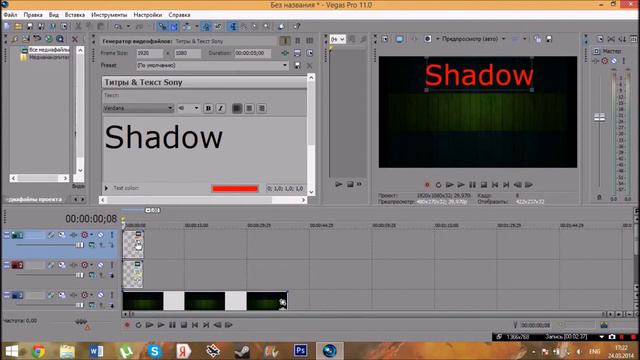Delete the preset in the Titles generator
The width and height of the screenshot is (640, 360).
(309, 65)
